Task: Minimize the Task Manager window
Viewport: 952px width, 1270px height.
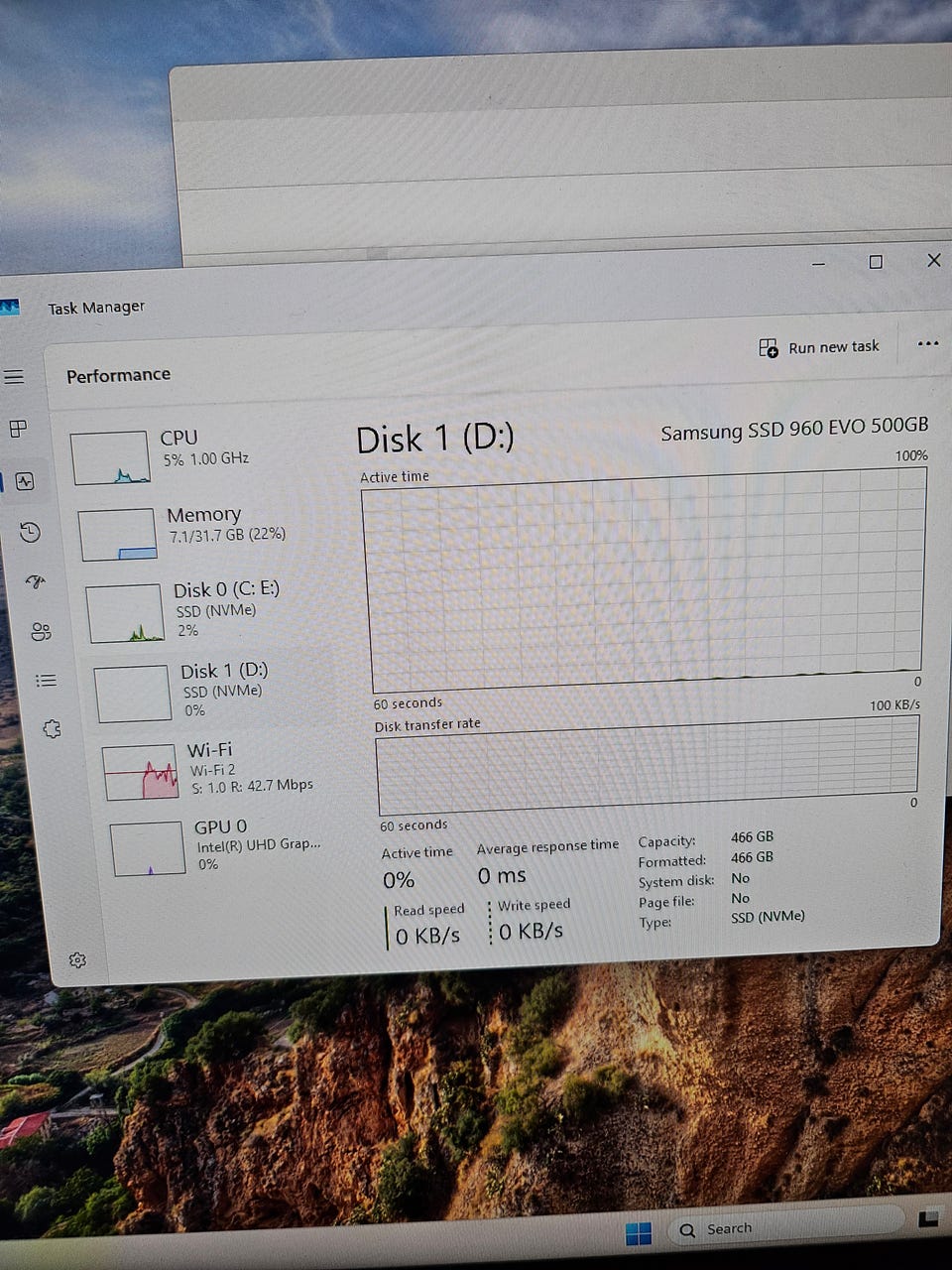Action: 818,264
